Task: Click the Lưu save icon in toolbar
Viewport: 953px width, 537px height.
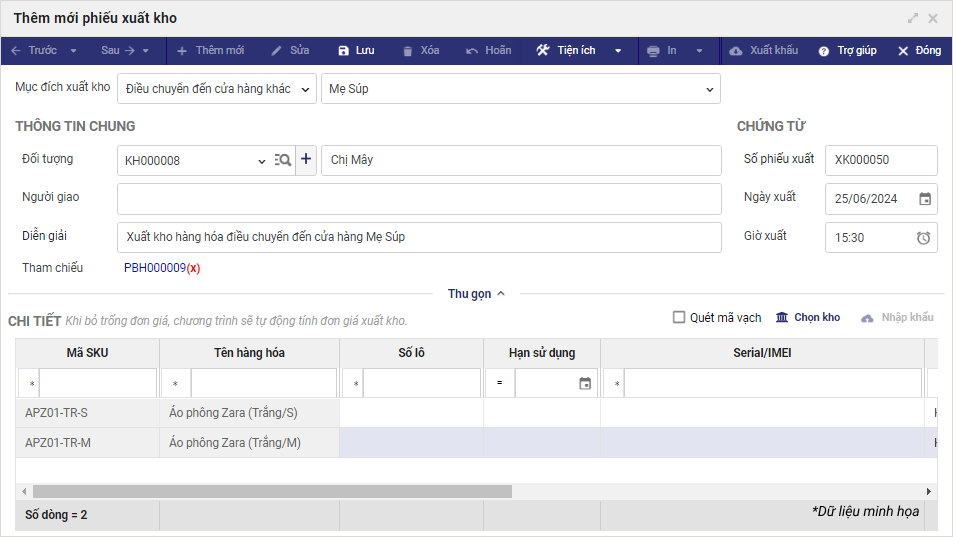Action: click(344, 51)
